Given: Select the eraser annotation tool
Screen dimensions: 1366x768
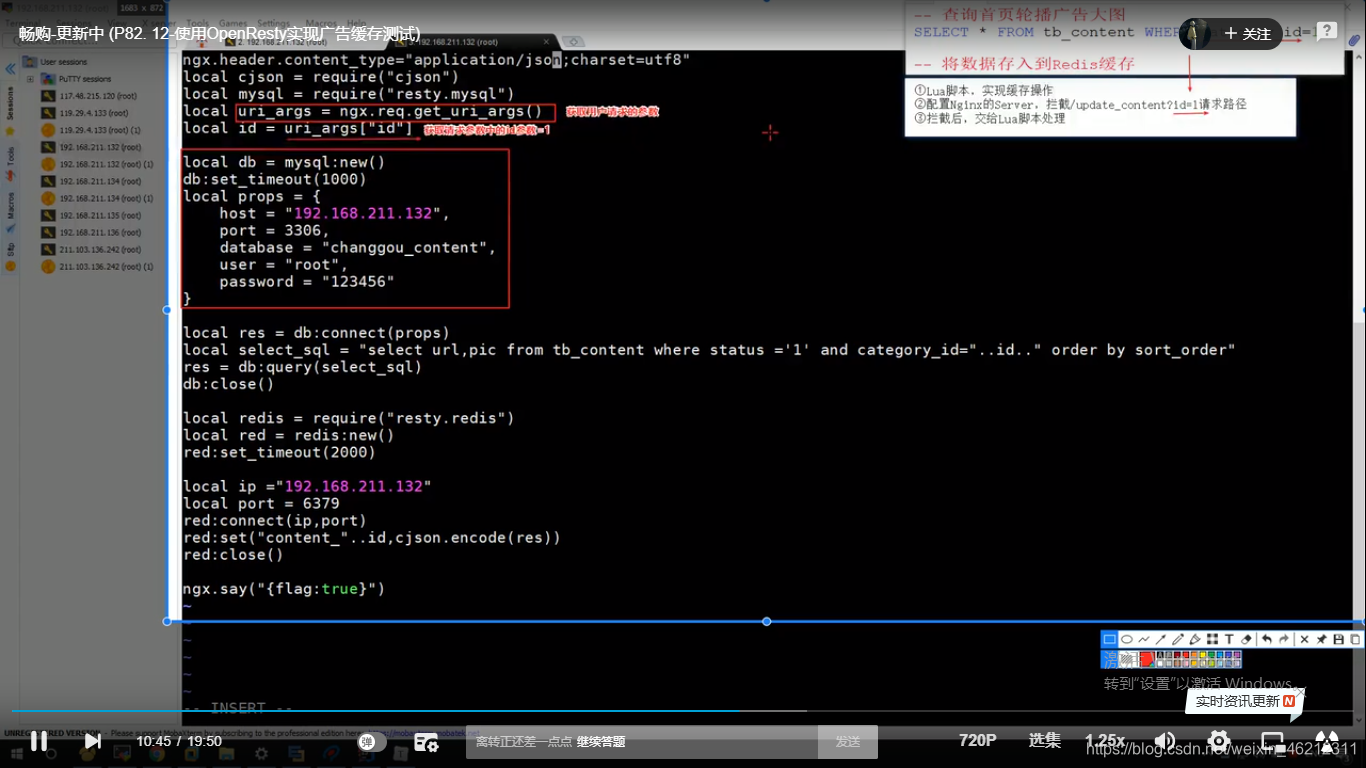Looking at the screenshot, I should tap(1246, 639).
